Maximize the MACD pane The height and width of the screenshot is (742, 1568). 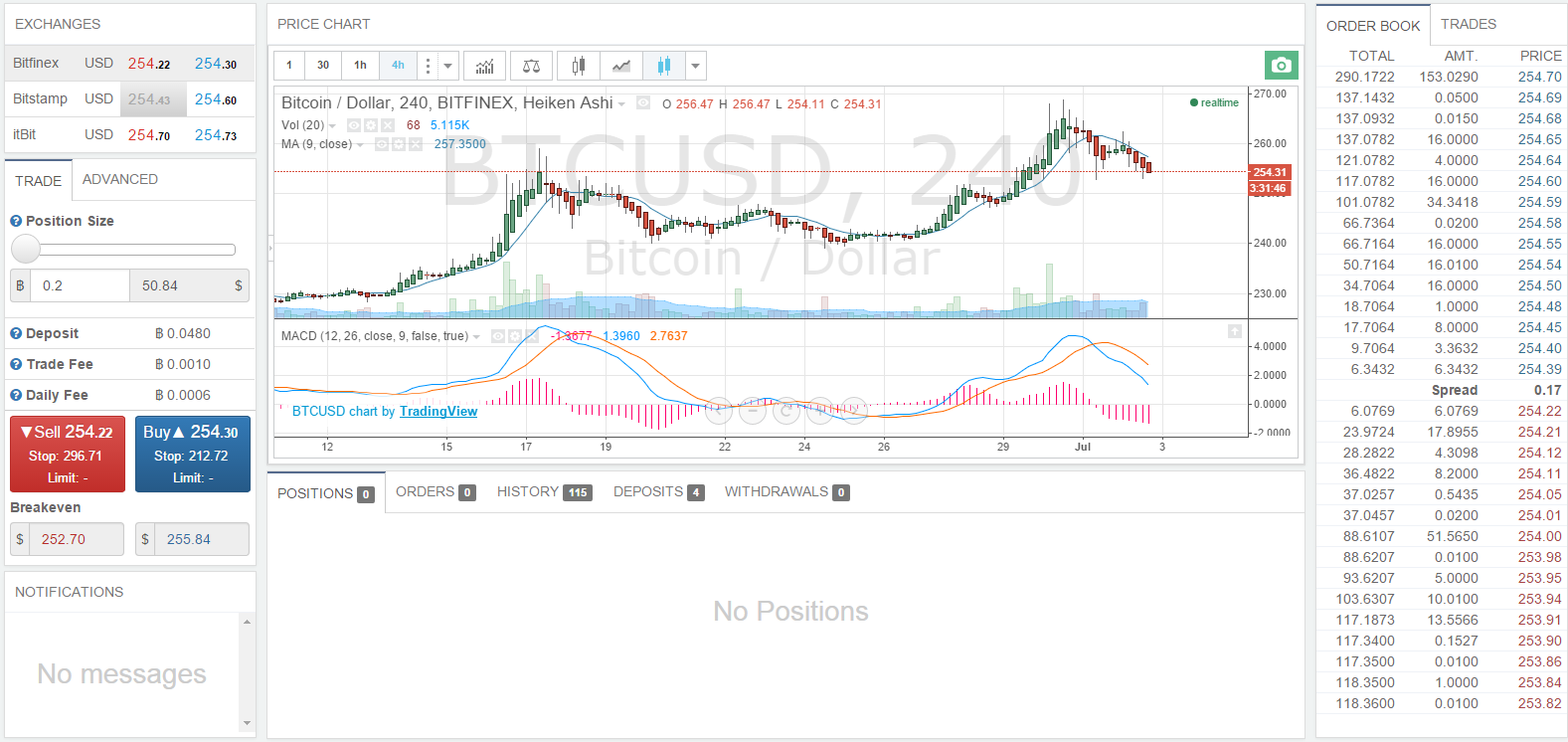coord(1234,331)
